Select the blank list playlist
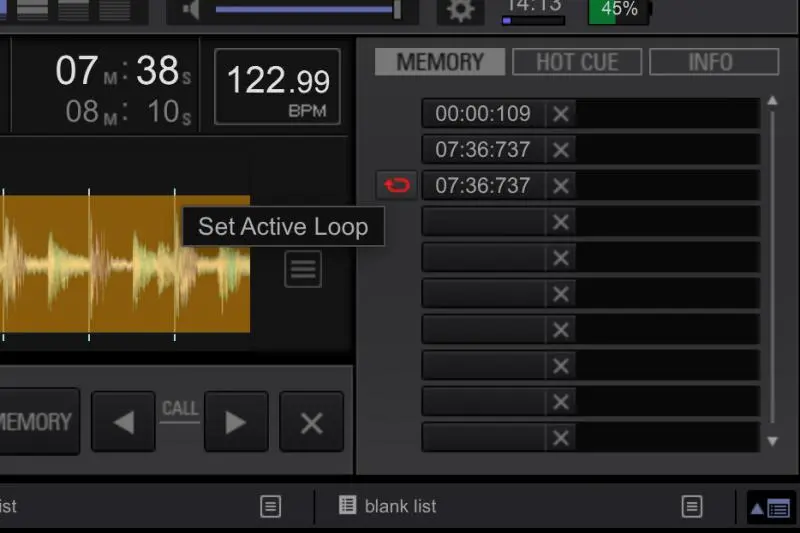Image resolution: width=800 pixels, height=533 pixels. pos(400,506)
